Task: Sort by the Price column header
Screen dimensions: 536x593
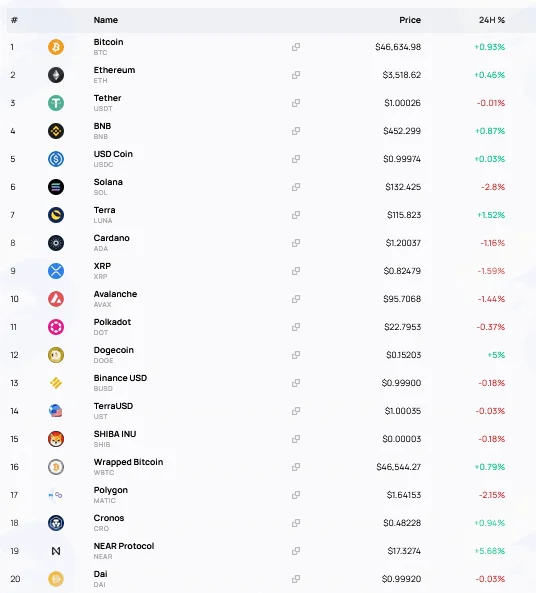Action: pos(410,20)
